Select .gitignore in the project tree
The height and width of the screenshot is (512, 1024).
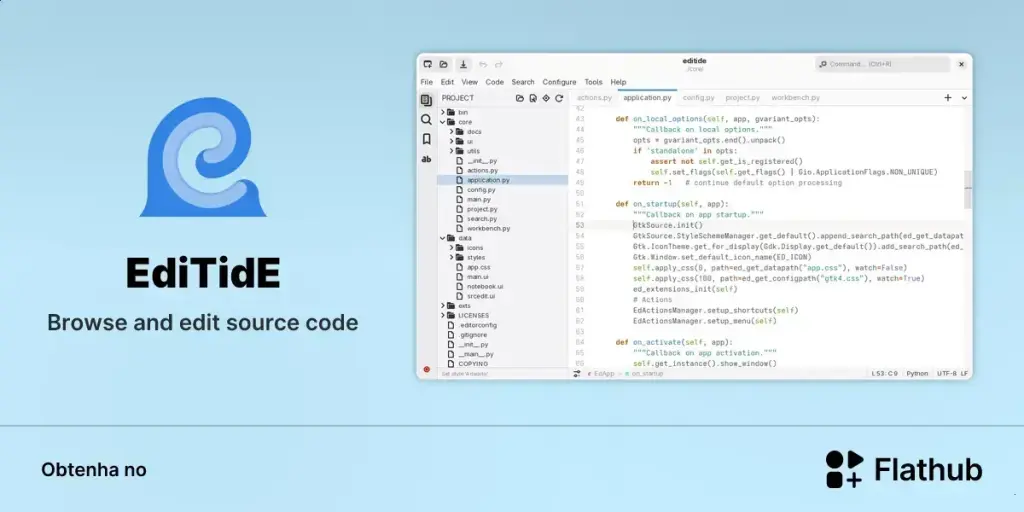click(x=473, y=334)
